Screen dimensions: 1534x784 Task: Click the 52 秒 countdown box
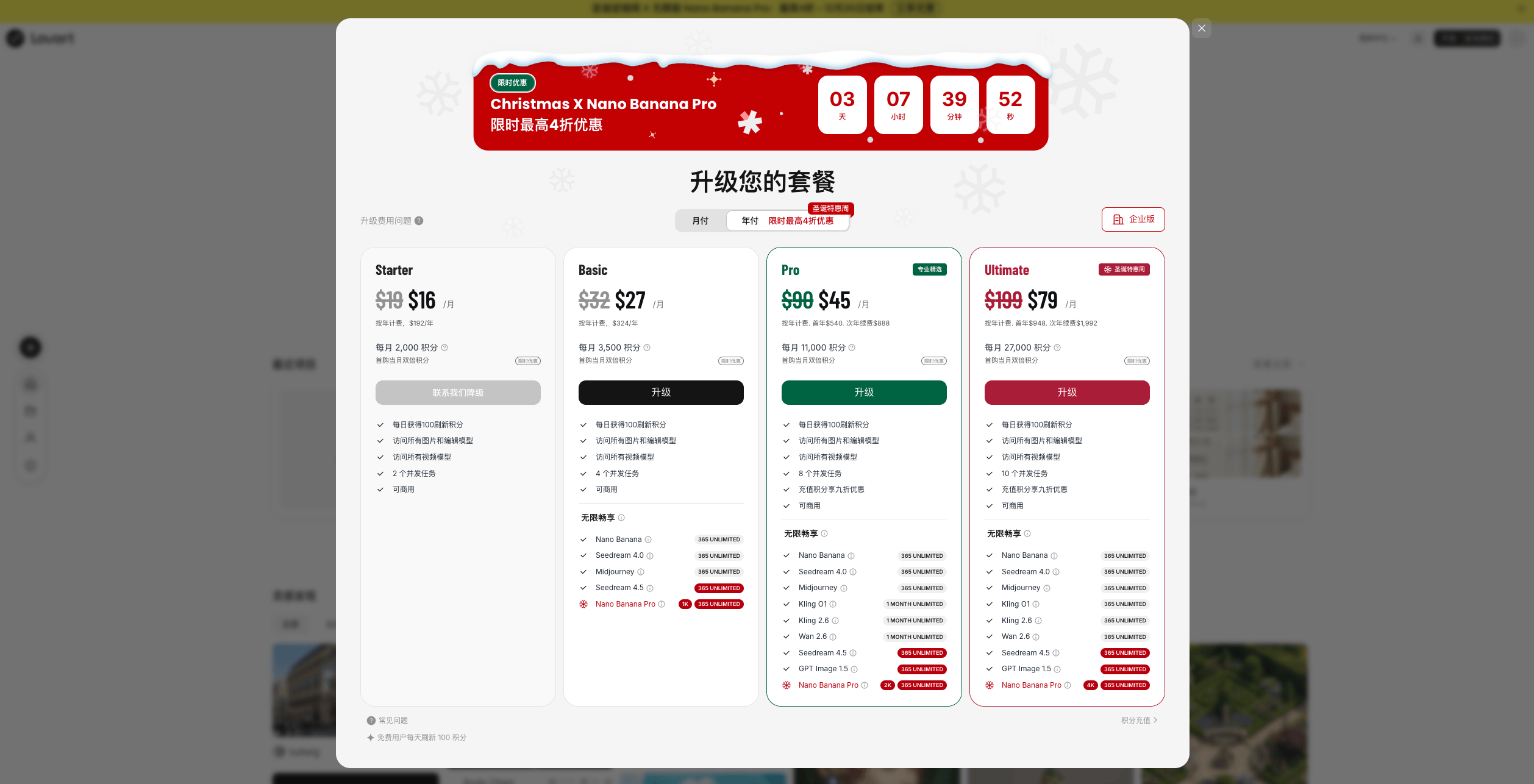[1010, 104]
